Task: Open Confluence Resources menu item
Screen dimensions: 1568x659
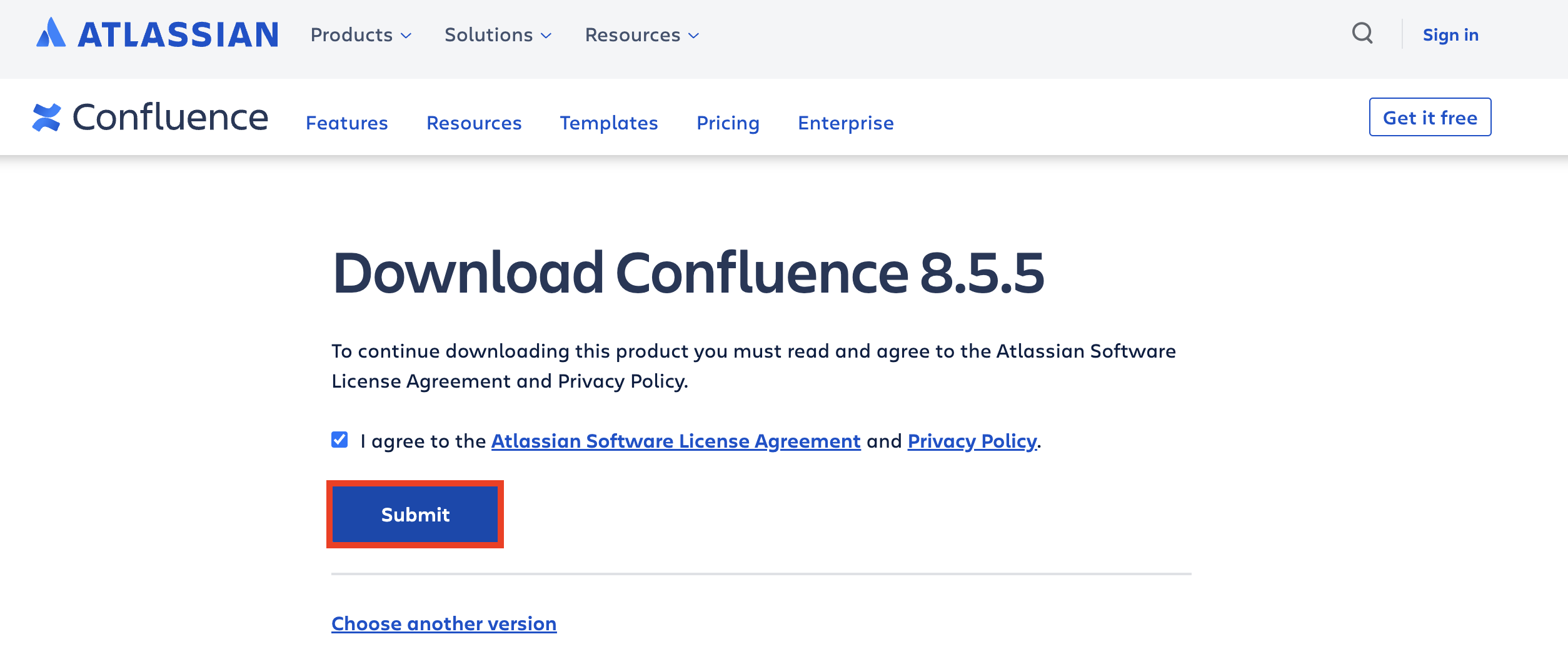Action: 474,123
